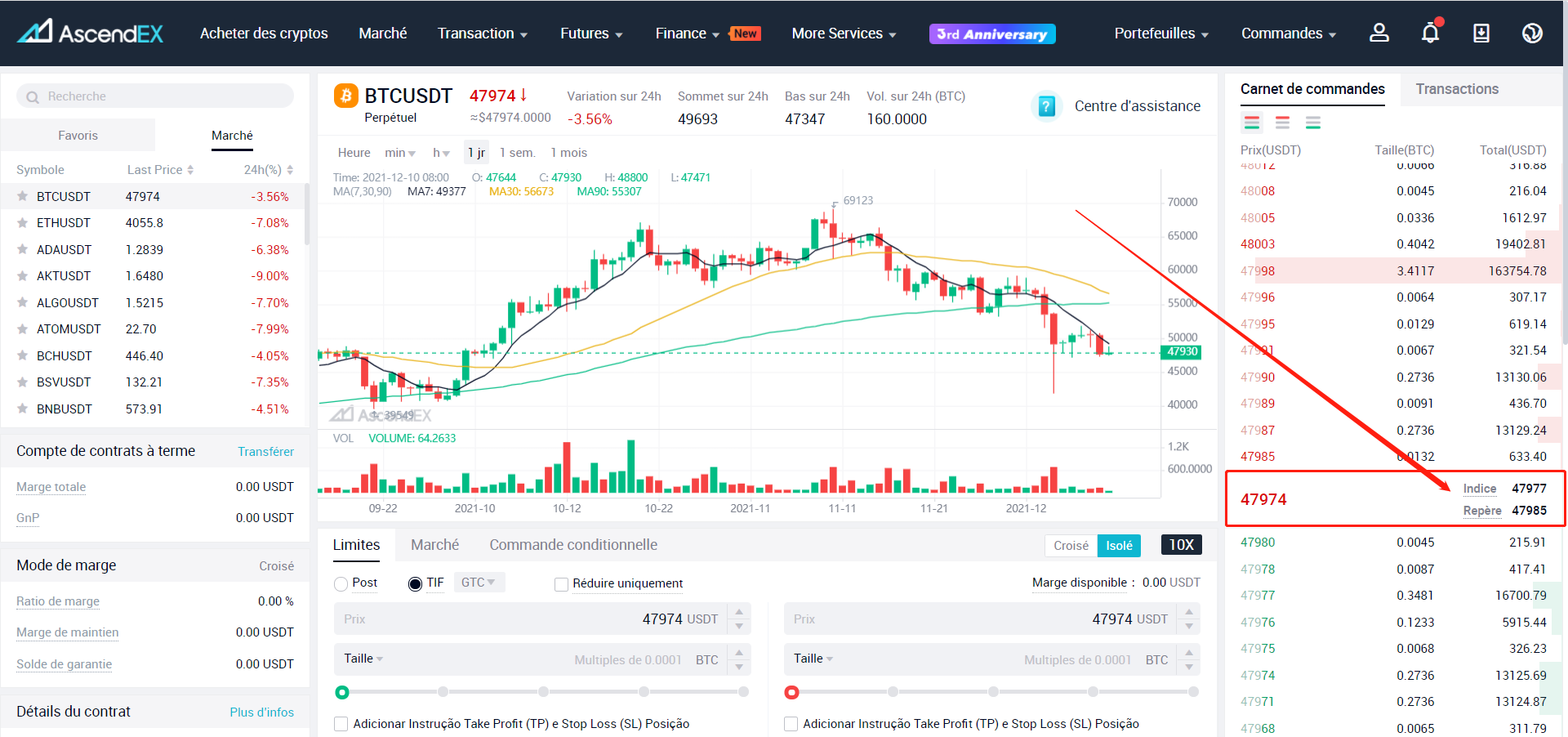The width and height of the screenshot is (1568, 737).
Task: Click the AscendEX logo
Action: pyautogui.click(x=91, y=33)
